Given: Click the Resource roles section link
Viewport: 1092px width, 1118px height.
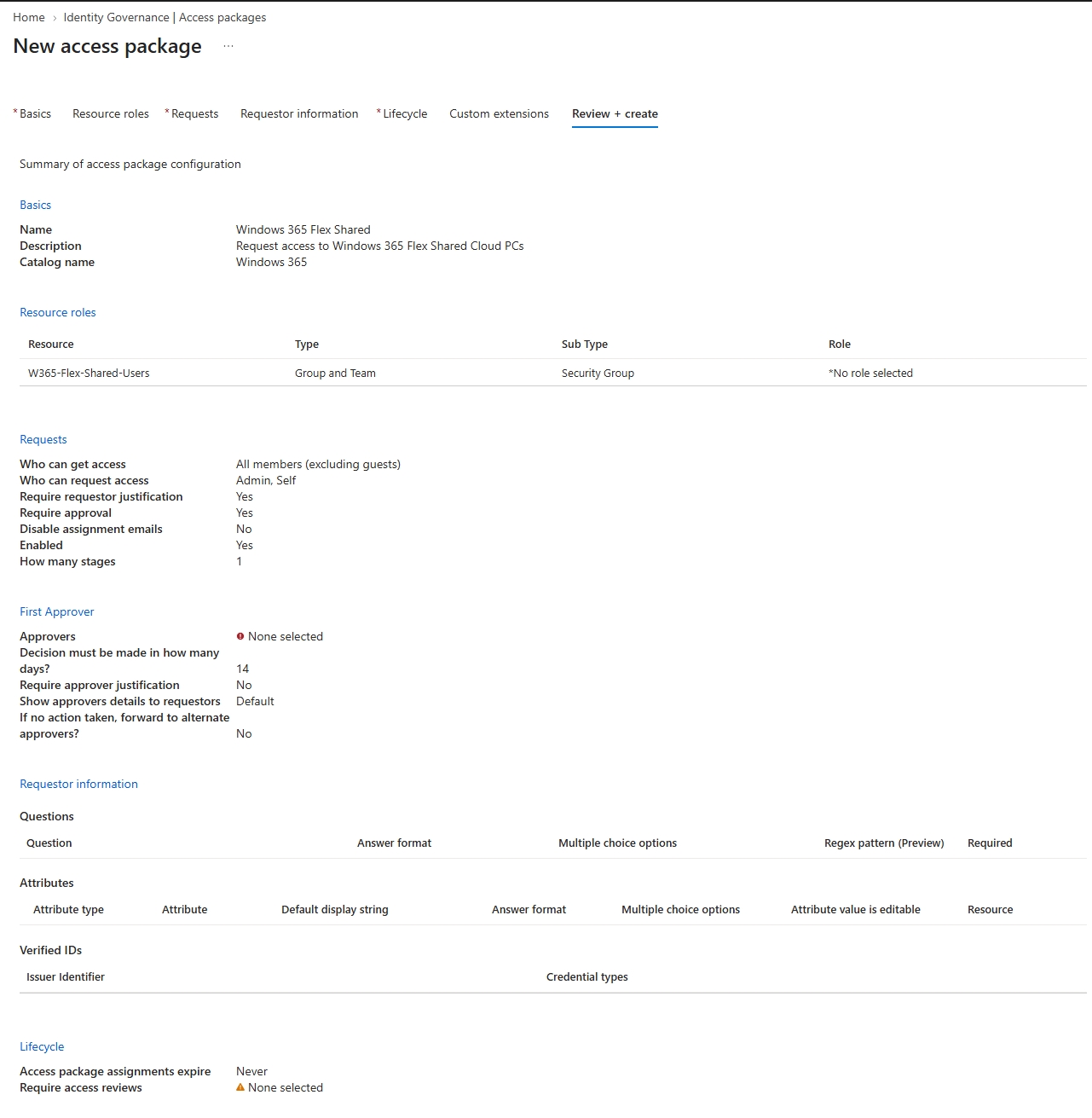Looking at the screenshot, I should [x=58, y=312].
